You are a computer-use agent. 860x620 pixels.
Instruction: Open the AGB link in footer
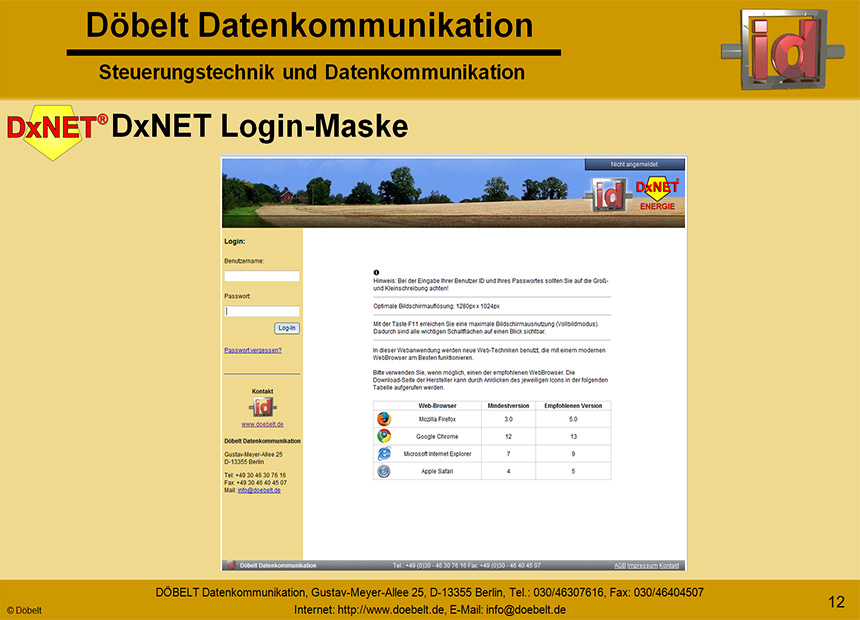pyautogui.click(x=620, y=566)
